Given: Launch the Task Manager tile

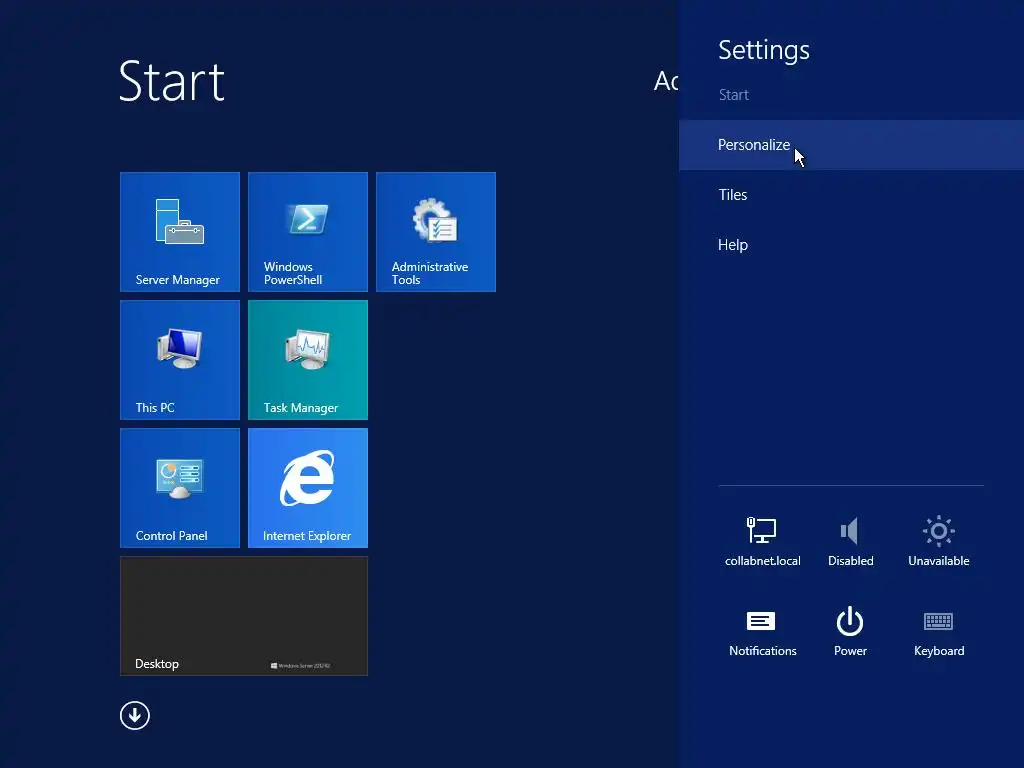Looking at the screenshot, I should (x=308, y=360).
